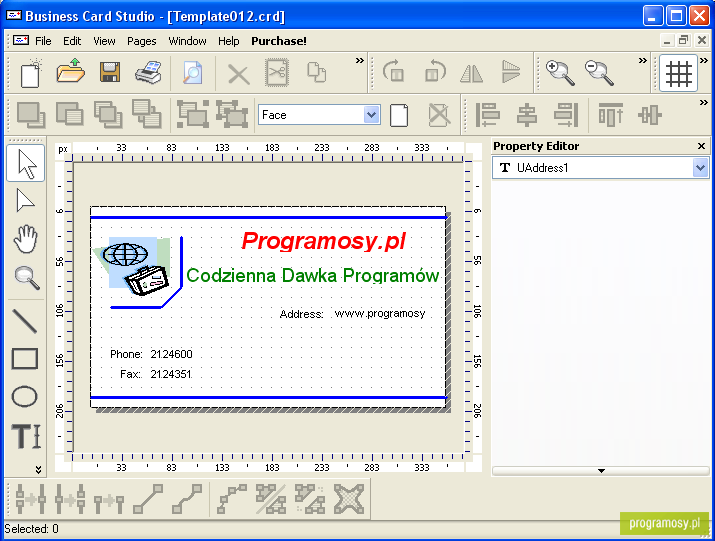Select the Phone number 2124600
The height and width of the screenshot is (541, 715).
point(171,354)
